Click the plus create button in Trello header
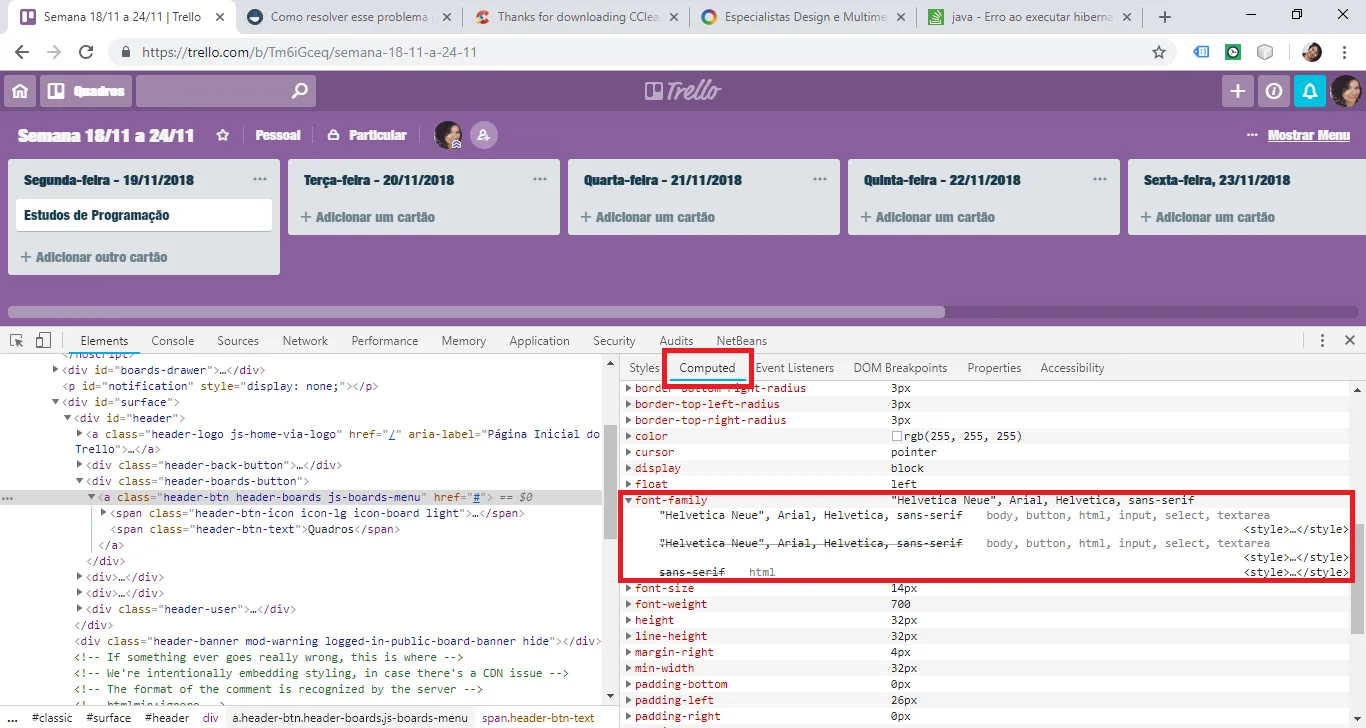The height and width of the screenshot is (728, 1366). click(1237, 91)
